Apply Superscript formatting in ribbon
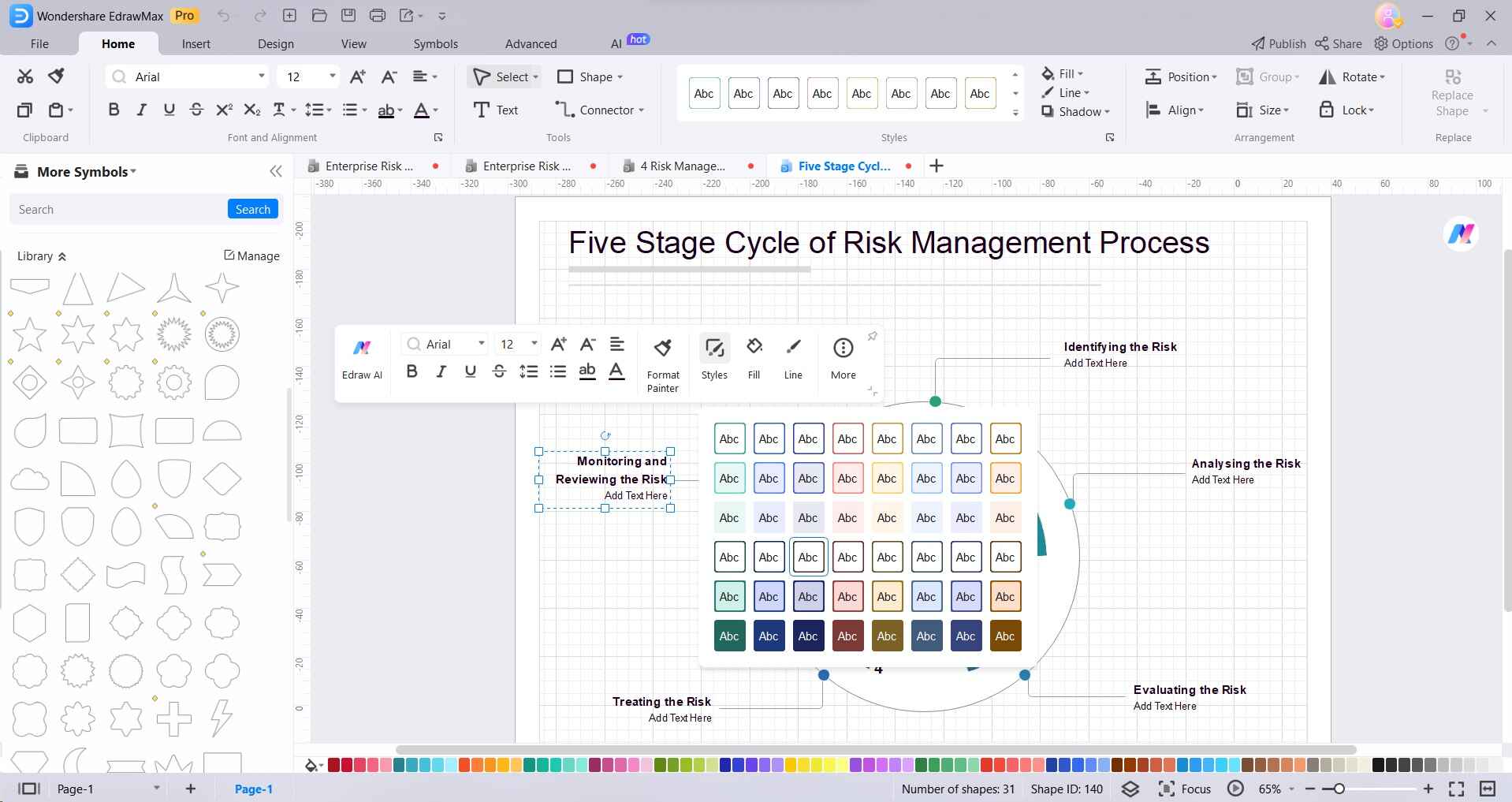The width and height of the screenshot is (1512, 802). tap(224, 110)
